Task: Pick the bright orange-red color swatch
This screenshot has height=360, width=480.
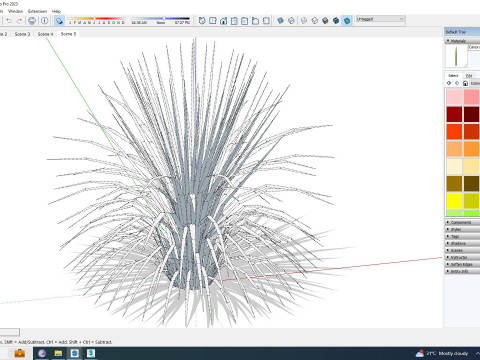Action: point(454,132)
